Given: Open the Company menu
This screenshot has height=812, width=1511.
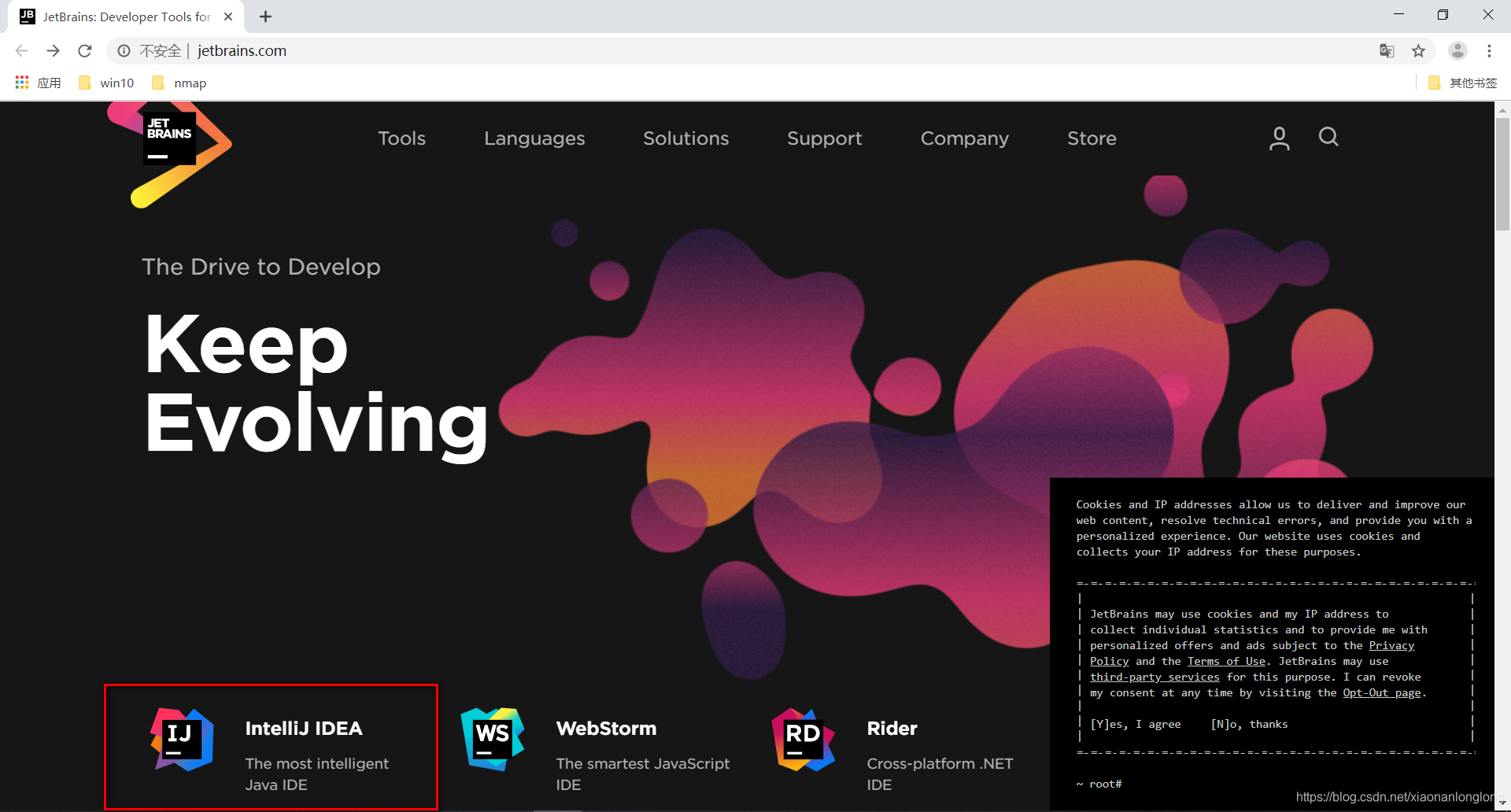Looking at the screenshot, I should coord(965,138).
